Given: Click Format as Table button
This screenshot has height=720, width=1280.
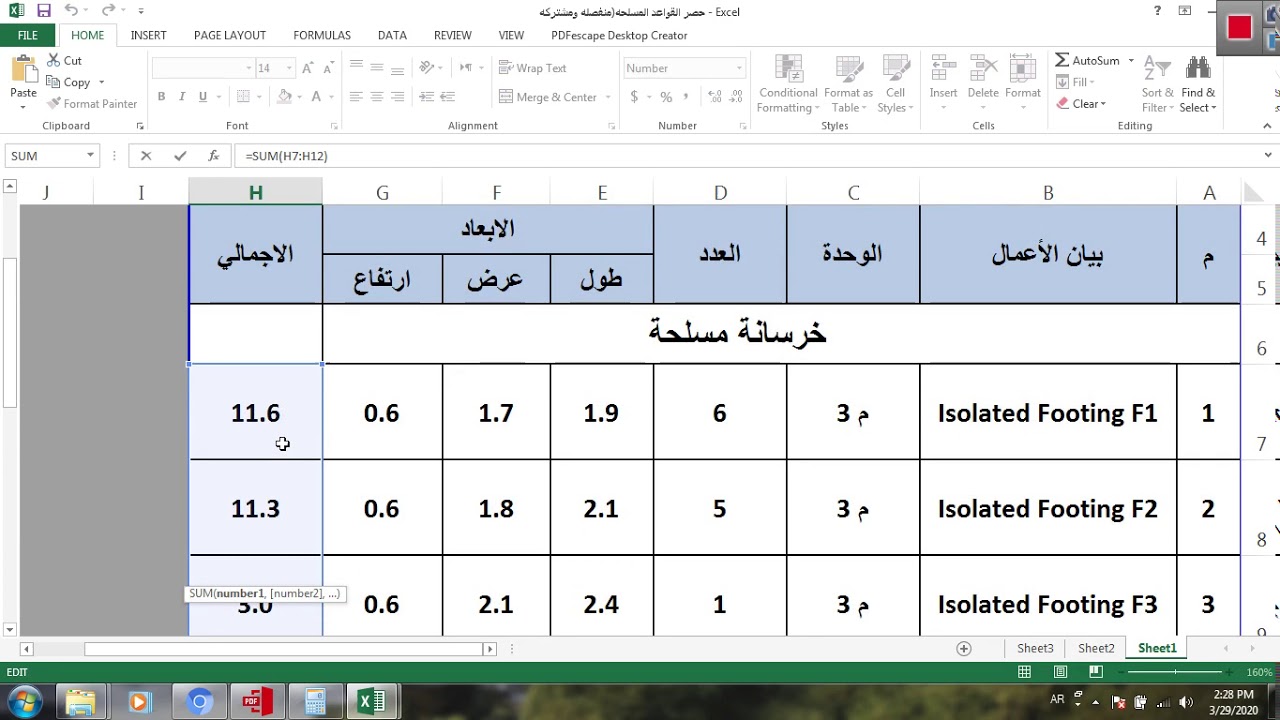Looking at the screenshot, I should tap(848, 85).
